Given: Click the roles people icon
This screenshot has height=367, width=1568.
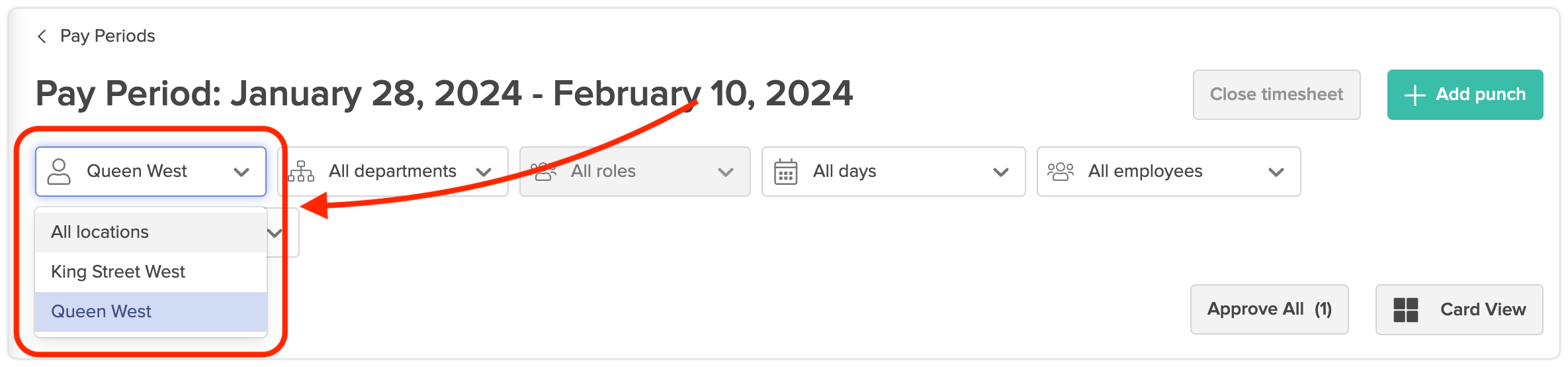Looking at the screenshot, I should click(x=544, y=172).
